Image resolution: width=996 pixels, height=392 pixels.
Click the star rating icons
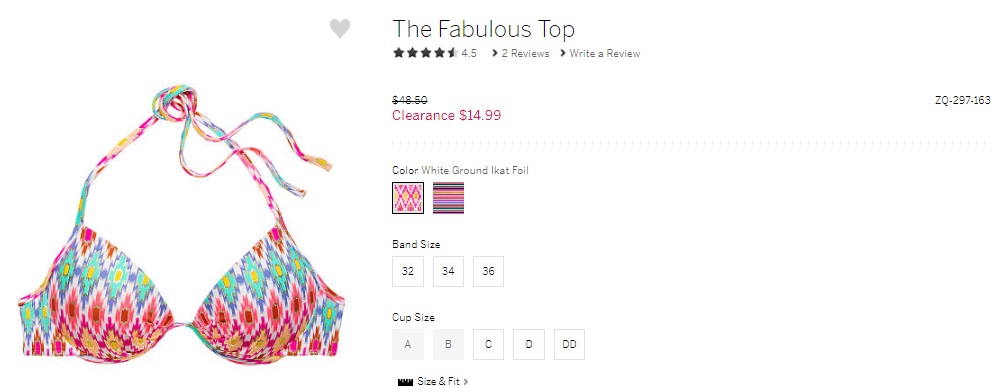tap(425, 53)
